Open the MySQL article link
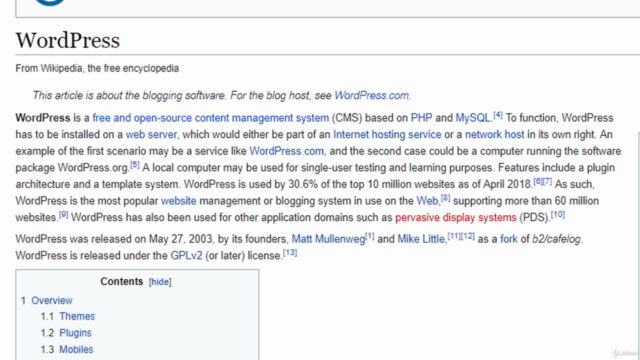640x360 pixels. click(473, 118)
